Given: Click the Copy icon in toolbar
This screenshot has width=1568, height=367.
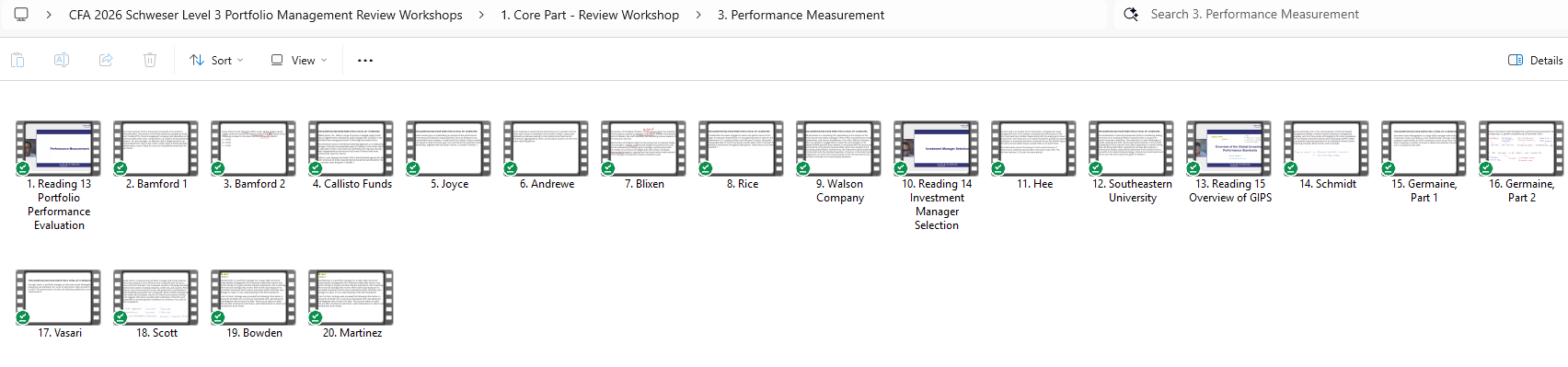Looking at the screenshot, I should 17,61.
